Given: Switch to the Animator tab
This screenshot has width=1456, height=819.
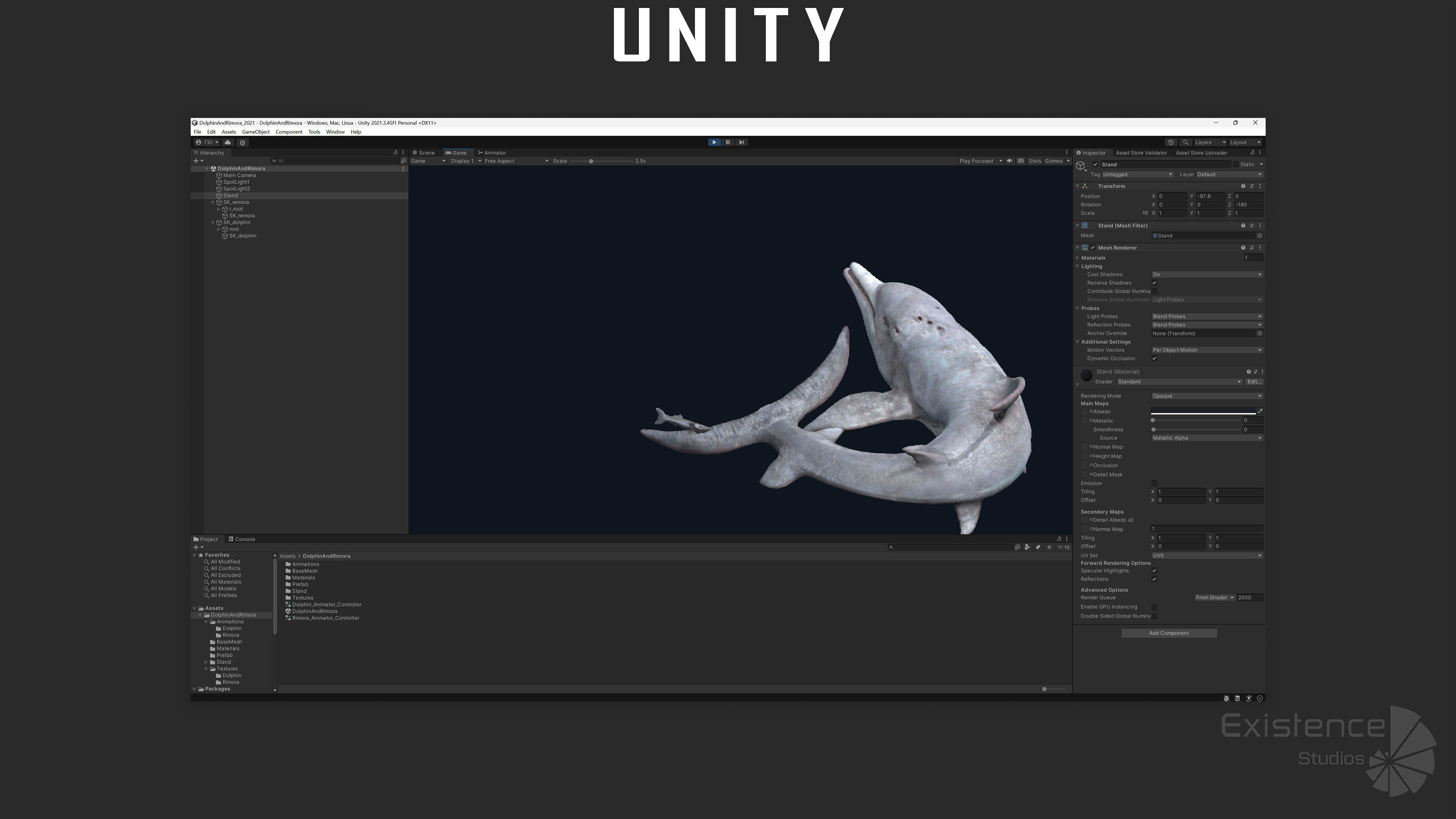Looking at the screenshot, I should 492,152.
